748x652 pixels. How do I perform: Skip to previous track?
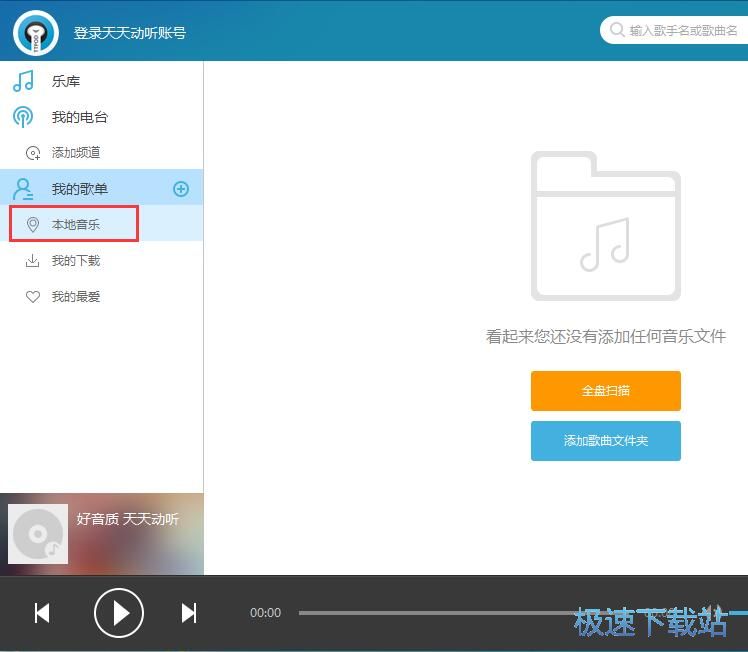(42, 613)
